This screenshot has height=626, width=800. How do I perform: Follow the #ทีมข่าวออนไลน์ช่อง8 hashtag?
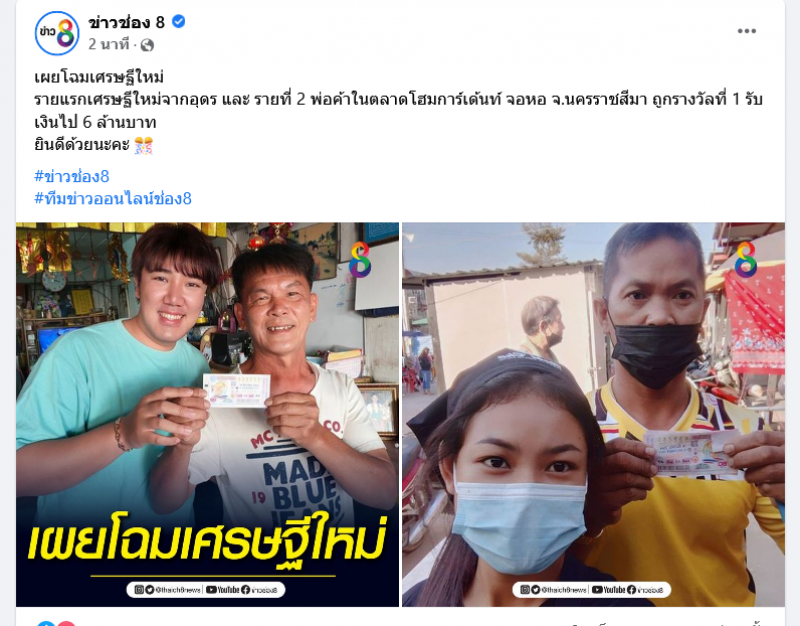point(113,198)
